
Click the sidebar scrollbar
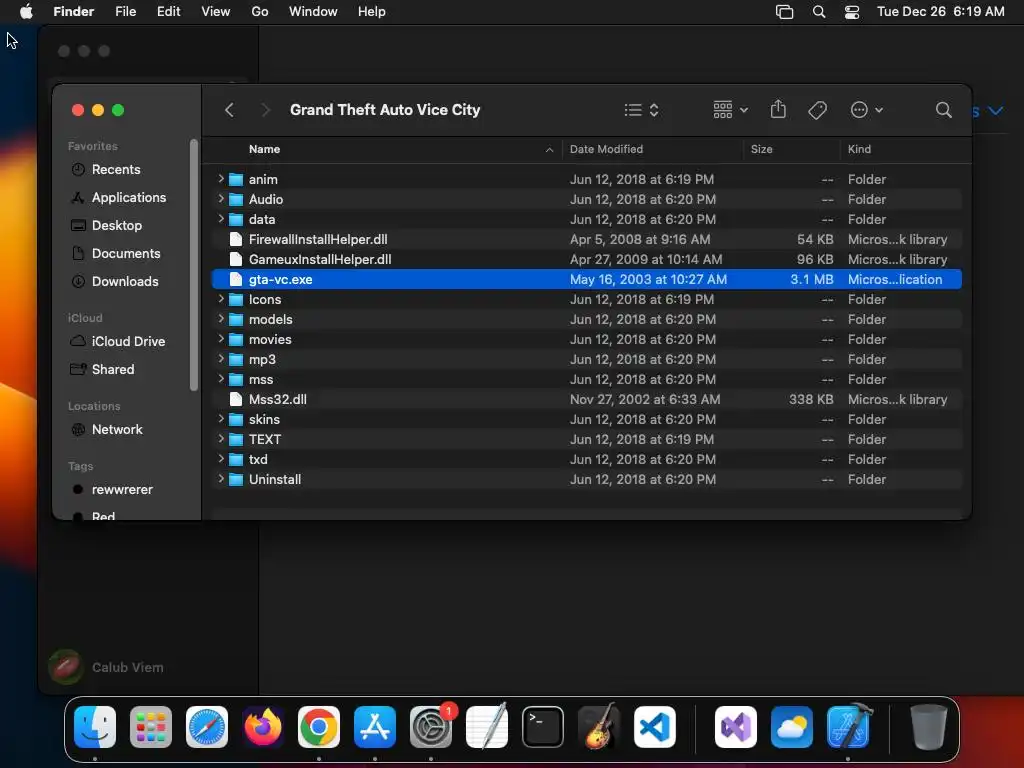pyautogui.click(x=194, y=264)
